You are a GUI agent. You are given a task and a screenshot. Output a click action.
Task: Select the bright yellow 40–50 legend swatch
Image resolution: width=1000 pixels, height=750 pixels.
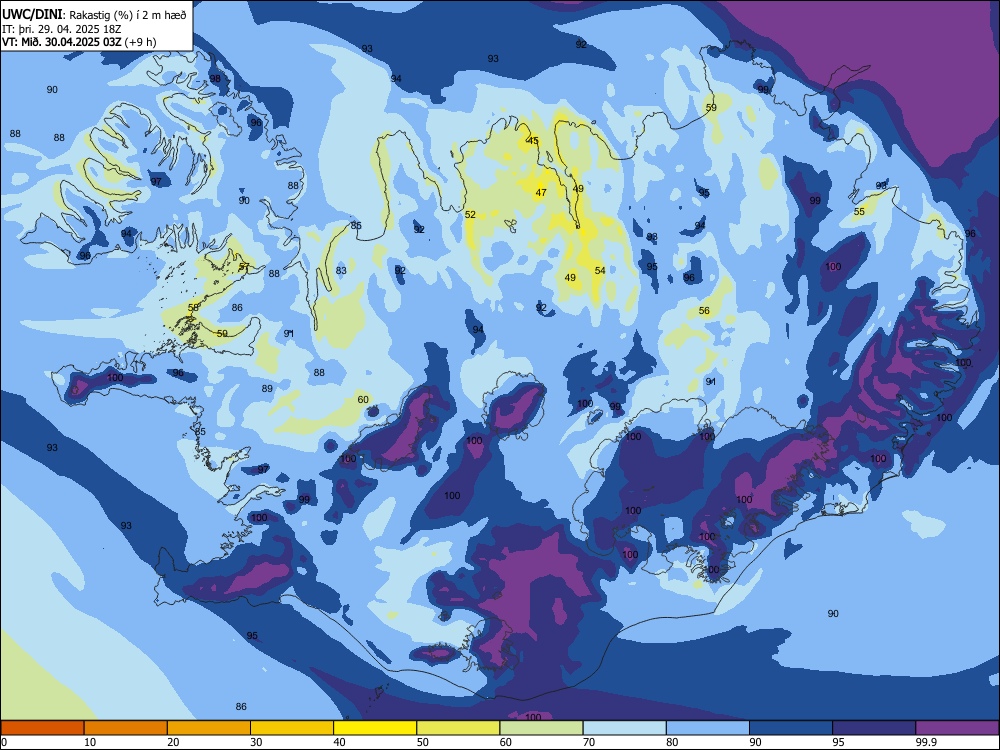click(x=375, y=728)
